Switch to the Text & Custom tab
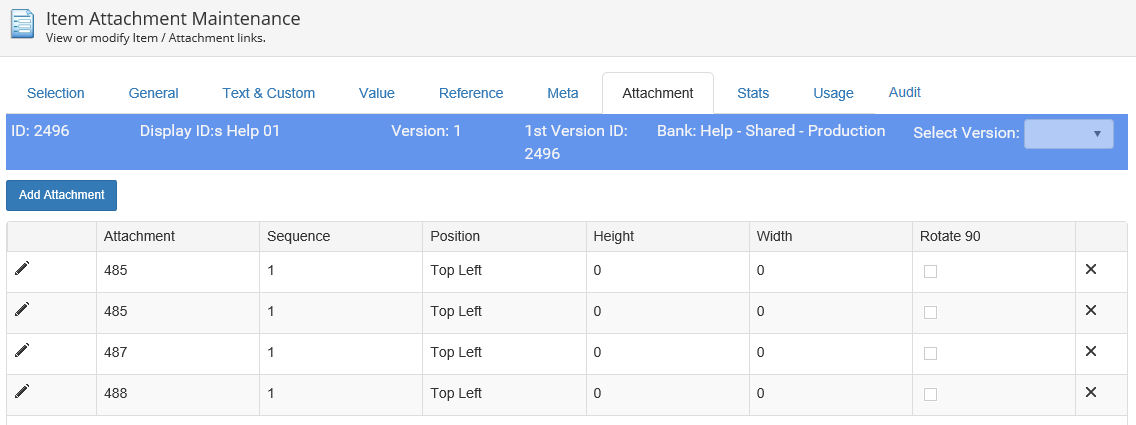The width and height of the screenshot is (1136, 425). coord(268,93)
